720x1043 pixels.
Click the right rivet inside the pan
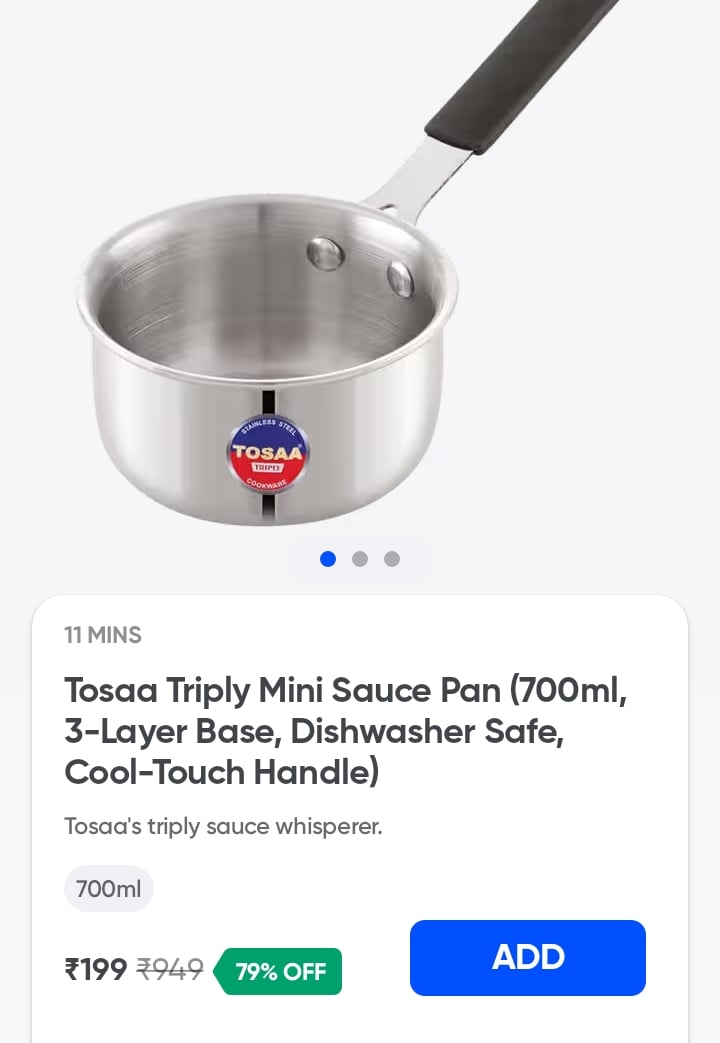400,278
